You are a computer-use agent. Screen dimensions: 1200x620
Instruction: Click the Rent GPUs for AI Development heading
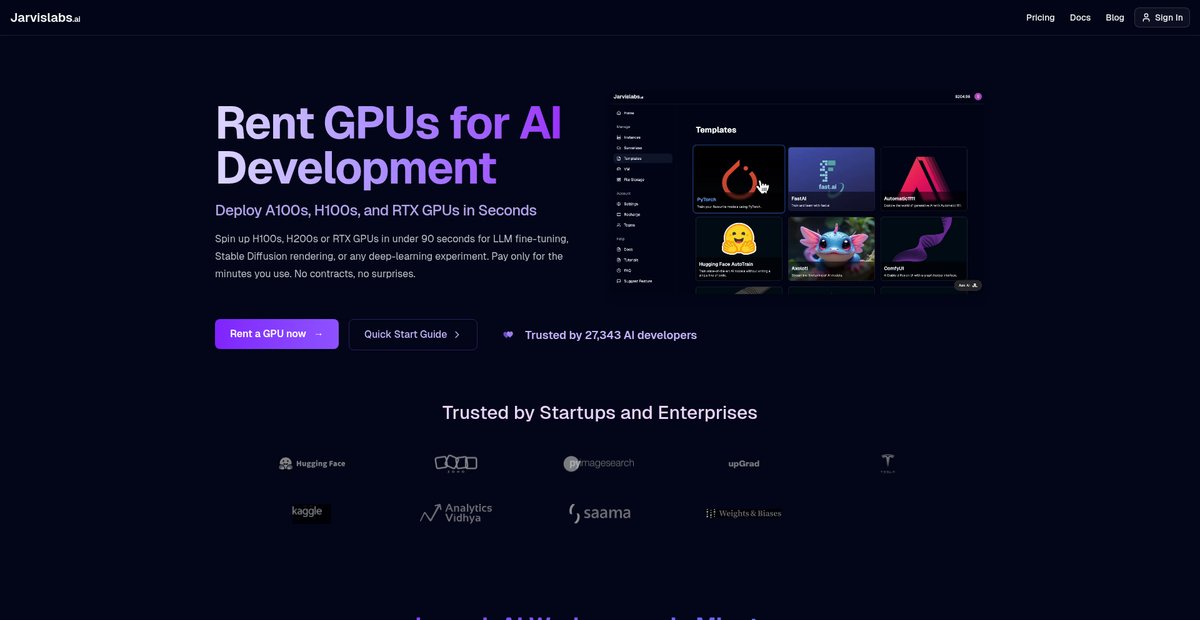[388, 146]
